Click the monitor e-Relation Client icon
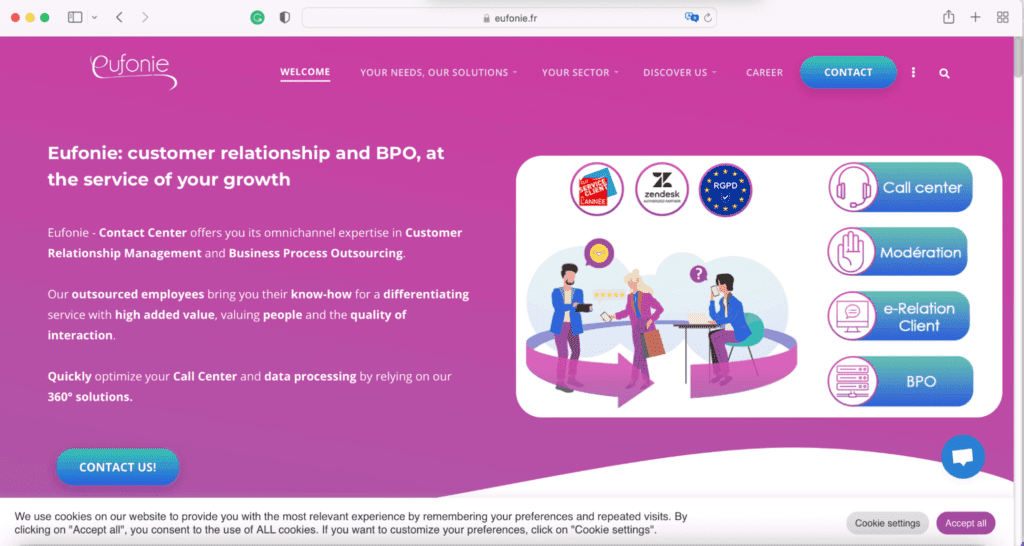Viewport: 1024px width, 546px height. [852, 316]
